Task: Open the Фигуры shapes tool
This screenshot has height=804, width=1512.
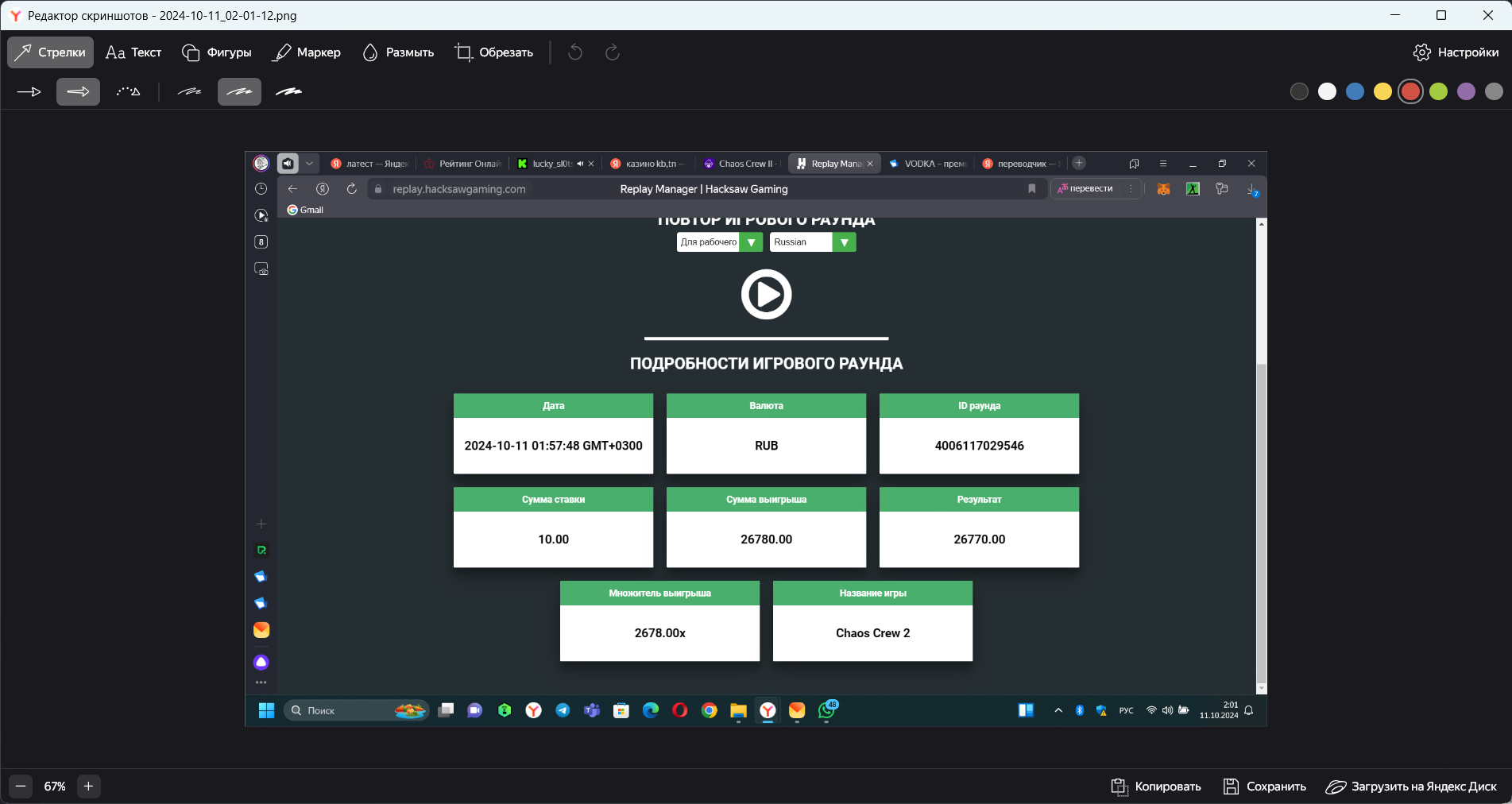Action: pyautogui.click(x=217, y=52)
